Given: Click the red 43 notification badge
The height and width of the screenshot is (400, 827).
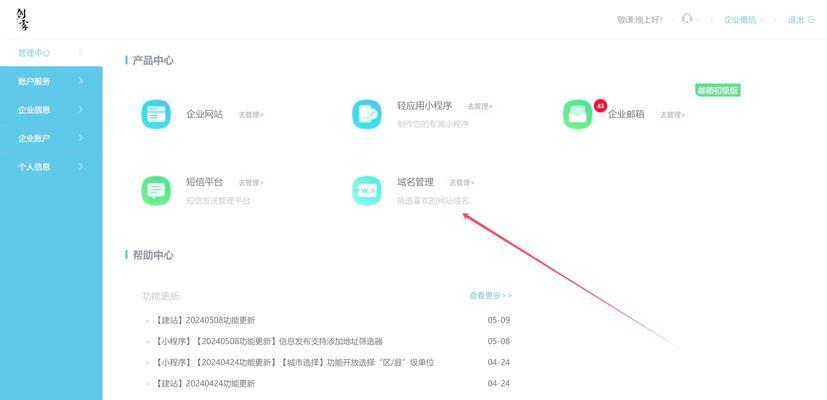Looking at the screenshot, I should pos(600,106).
